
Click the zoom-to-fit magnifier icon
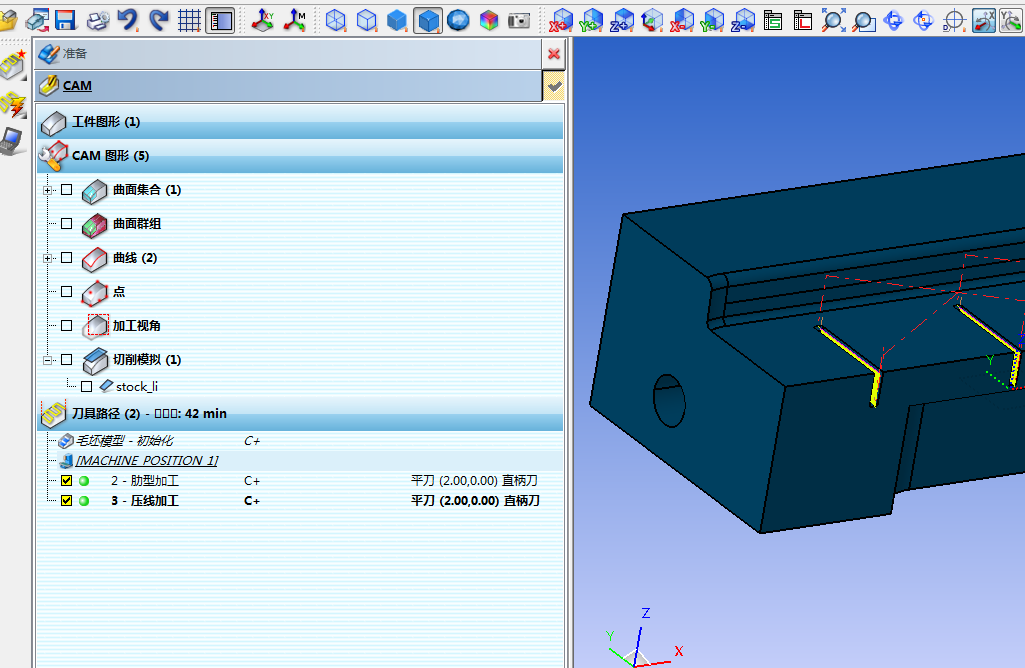point(832,19)
